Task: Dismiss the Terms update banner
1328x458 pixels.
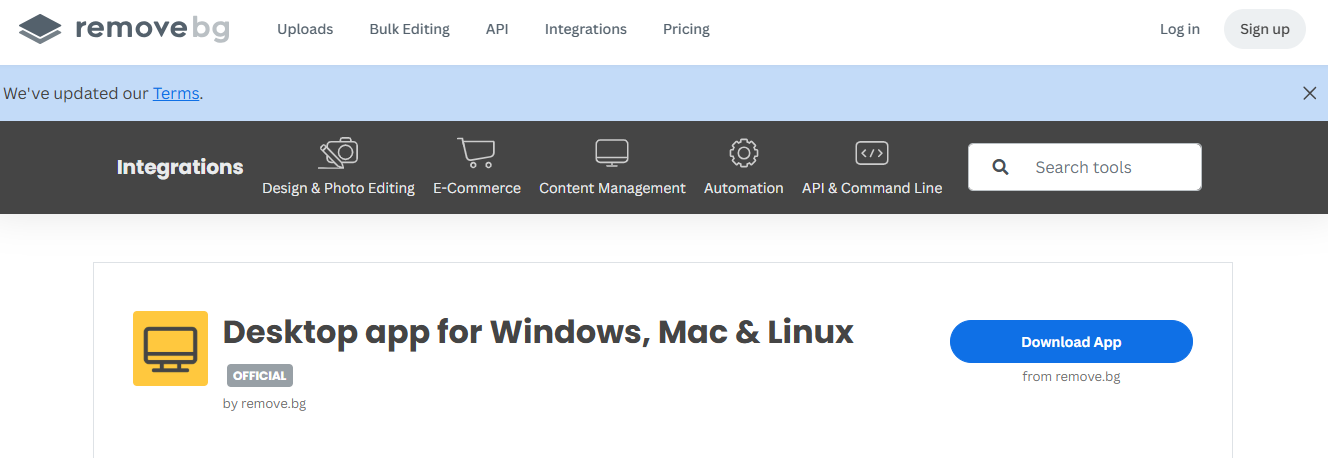Action: pyautogui.click(x=1309, y=93)
